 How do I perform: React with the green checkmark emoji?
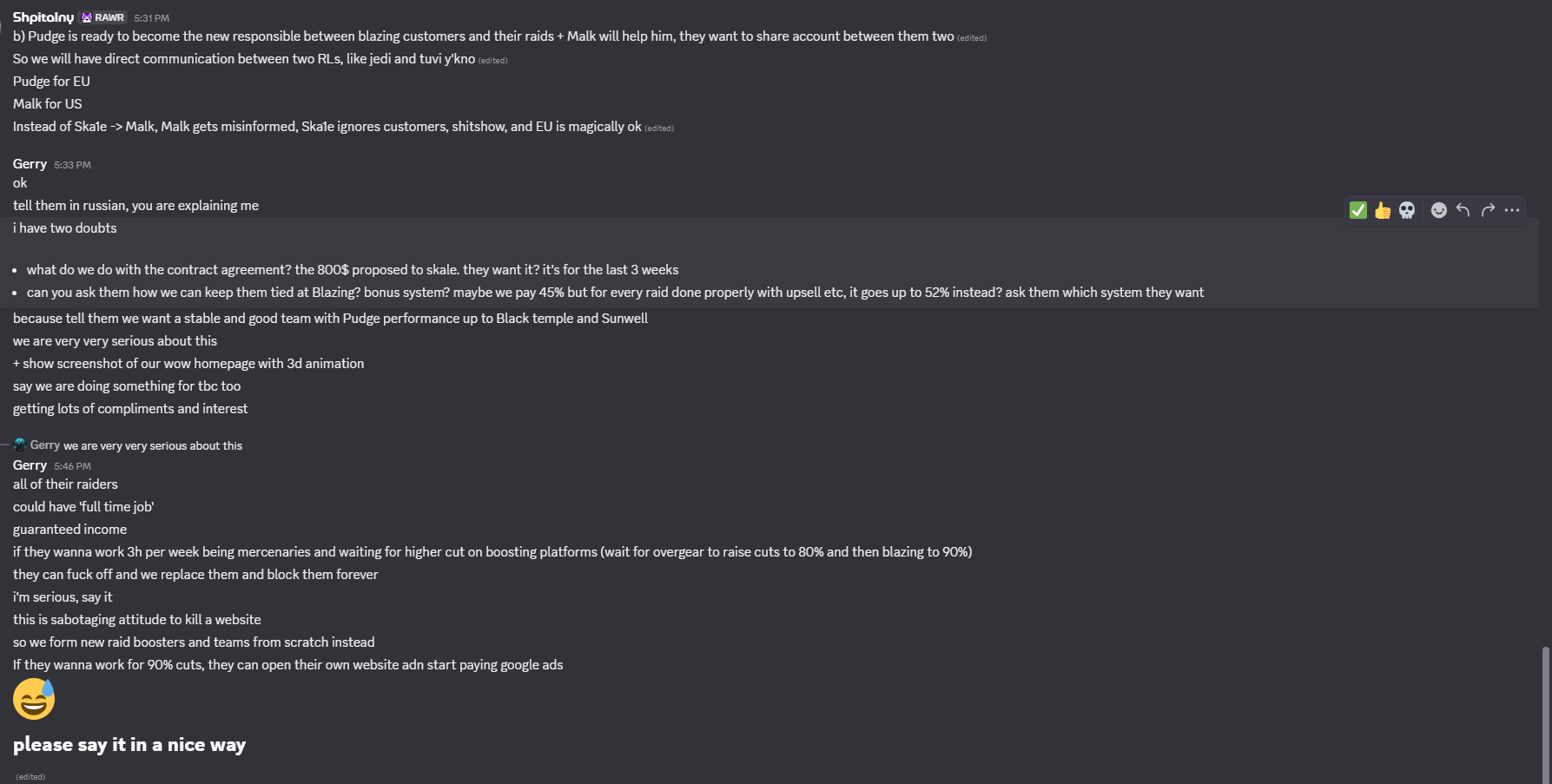1358,210
